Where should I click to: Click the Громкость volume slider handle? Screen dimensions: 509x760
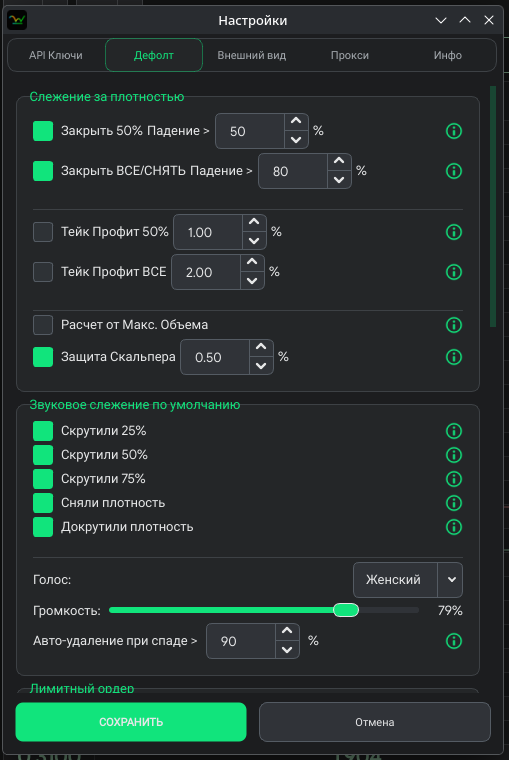346,610
